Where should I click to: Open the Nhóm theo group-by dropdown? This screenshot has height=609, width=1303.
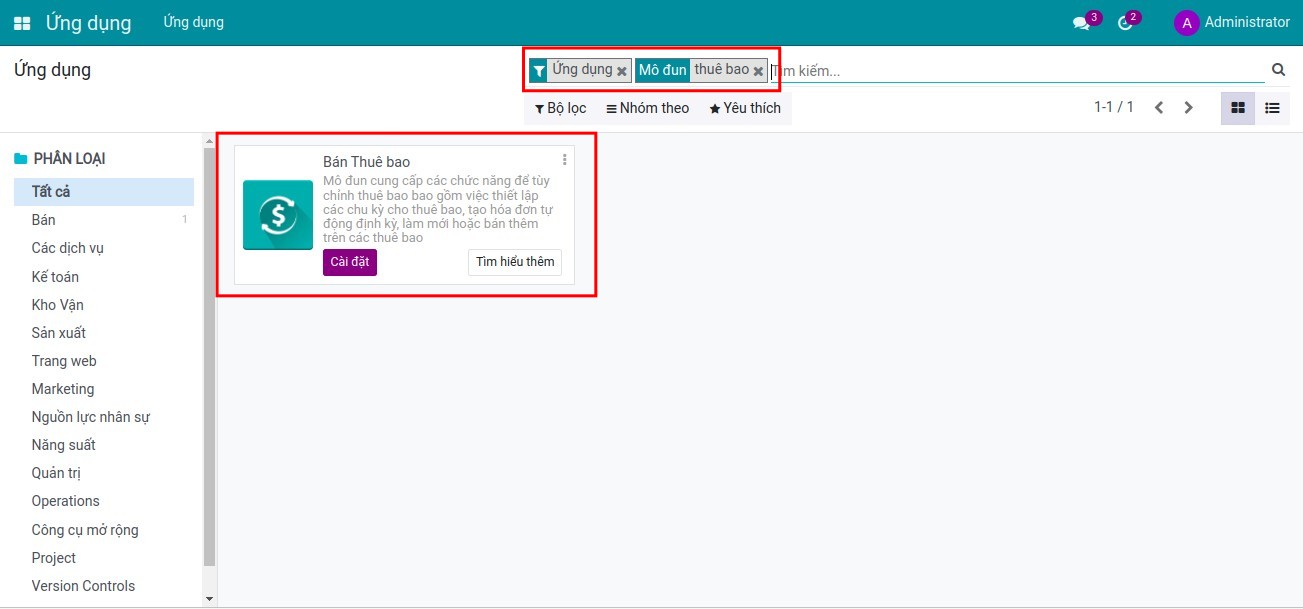click(648, 108)
